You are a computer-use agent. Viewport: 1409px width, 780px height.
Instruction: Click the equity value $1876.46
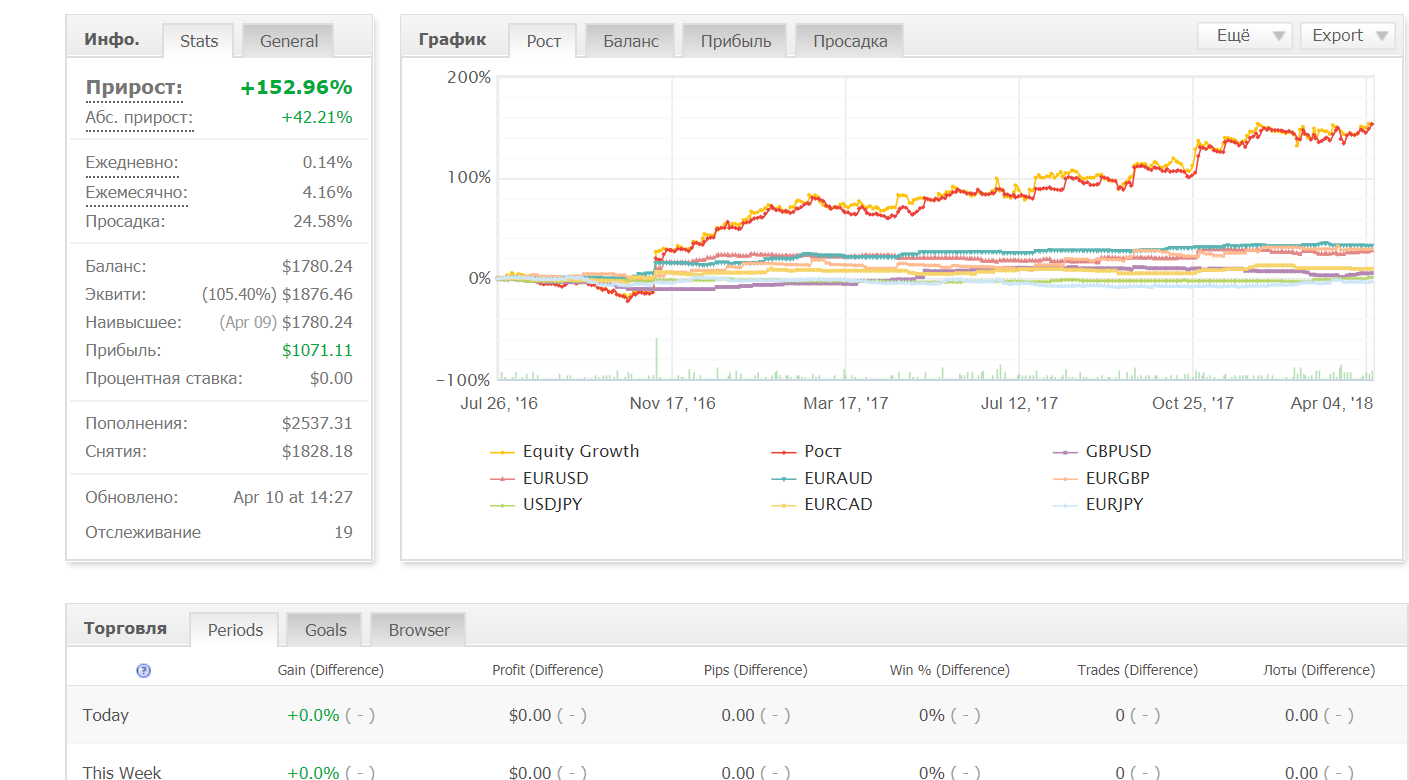click(x=317, y=294)
